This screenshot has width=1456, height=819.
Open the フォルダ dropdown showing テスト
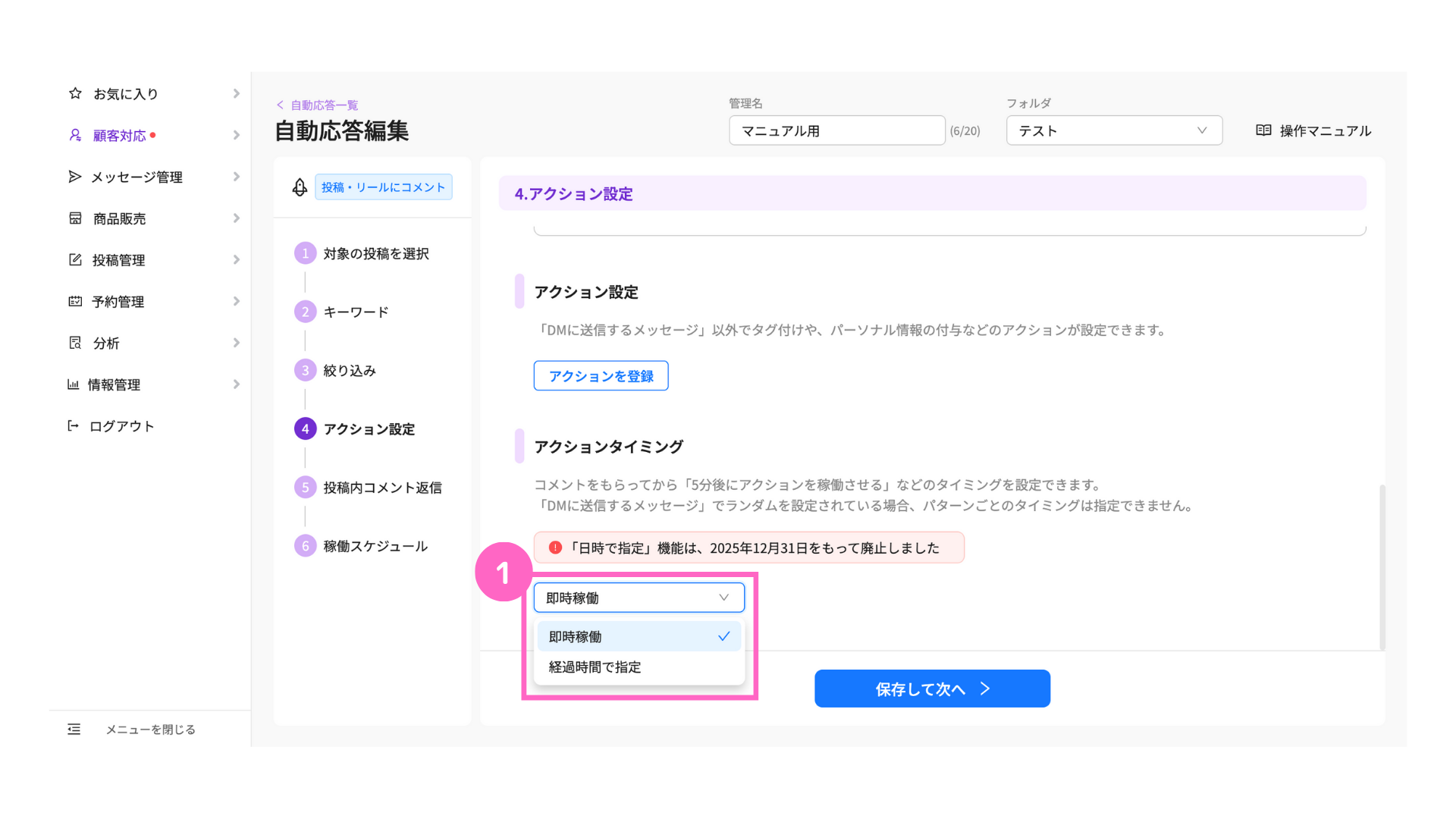(1113, 130)
